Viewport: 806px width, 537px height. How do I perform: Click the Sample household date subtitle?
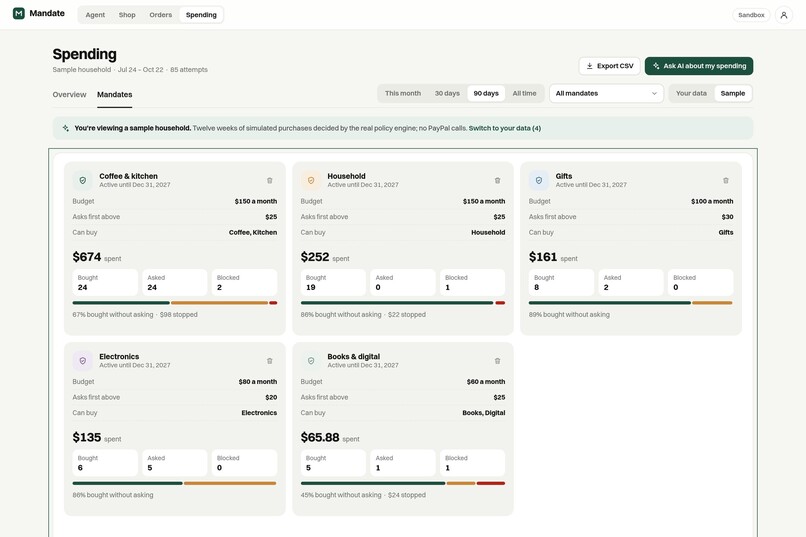[x=130, y=69]
